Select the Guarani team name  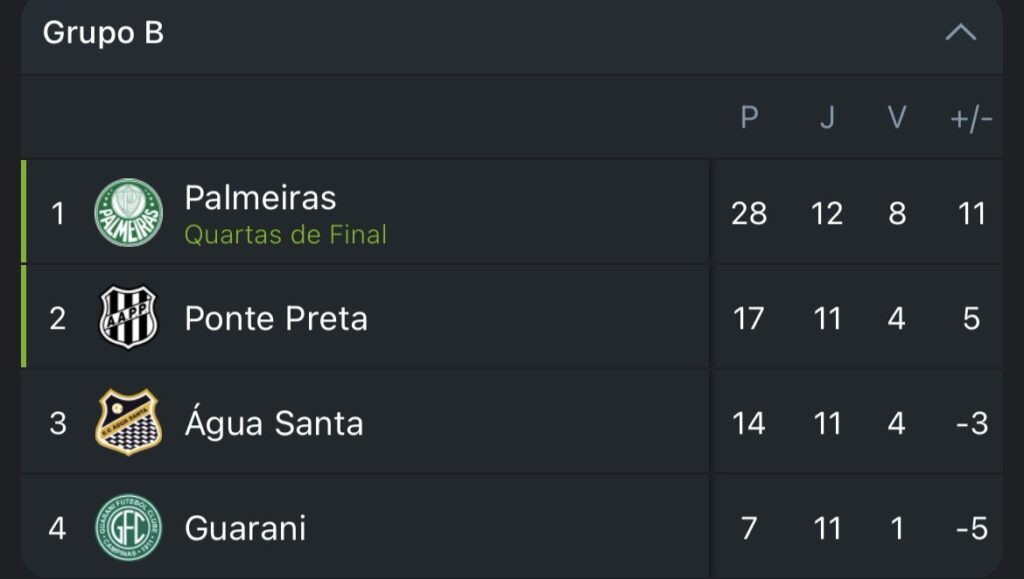245,527
